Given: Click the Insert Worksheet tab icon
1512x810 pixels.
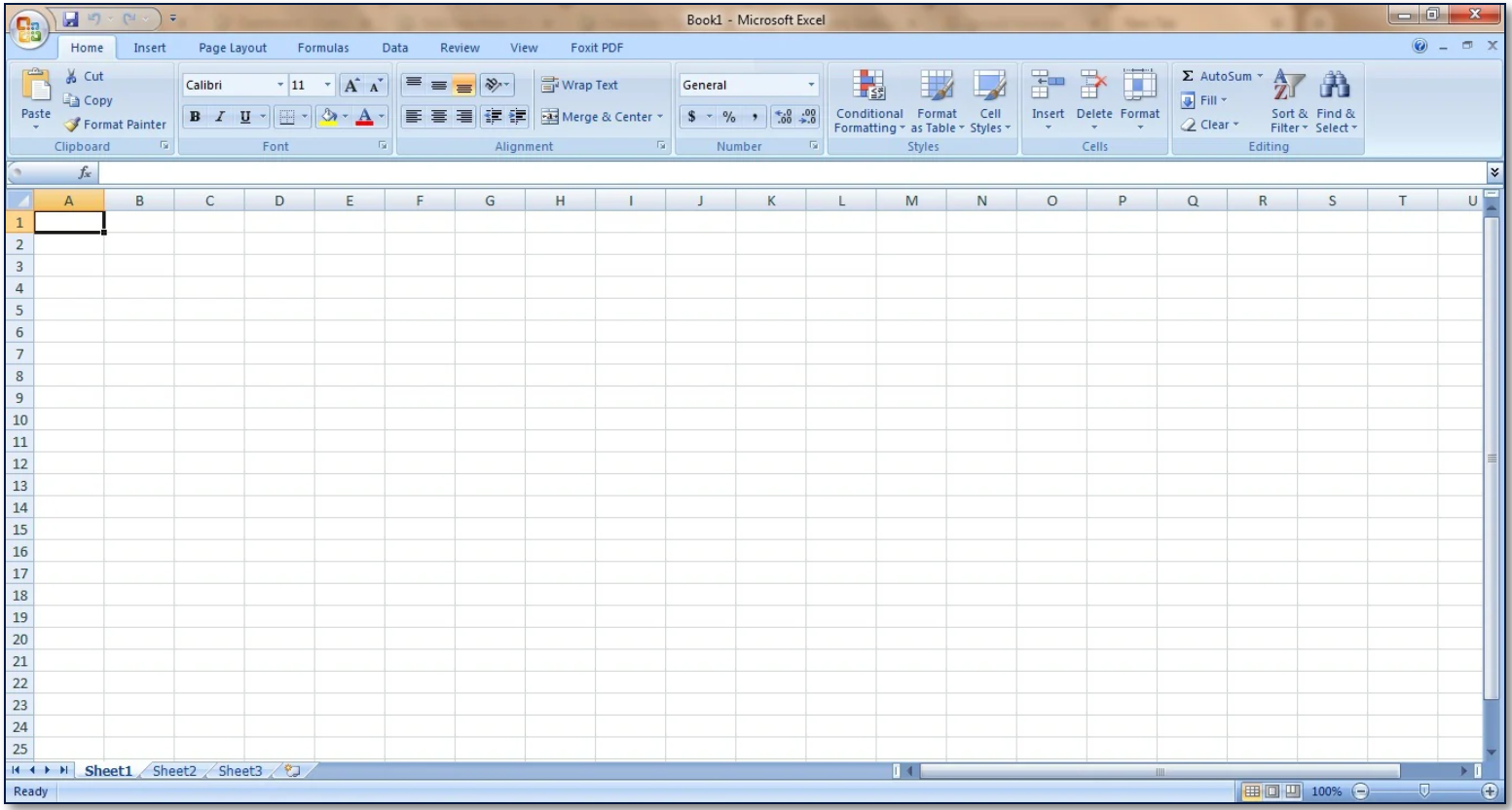Looking at the screenshot, I should click(291, 771).
